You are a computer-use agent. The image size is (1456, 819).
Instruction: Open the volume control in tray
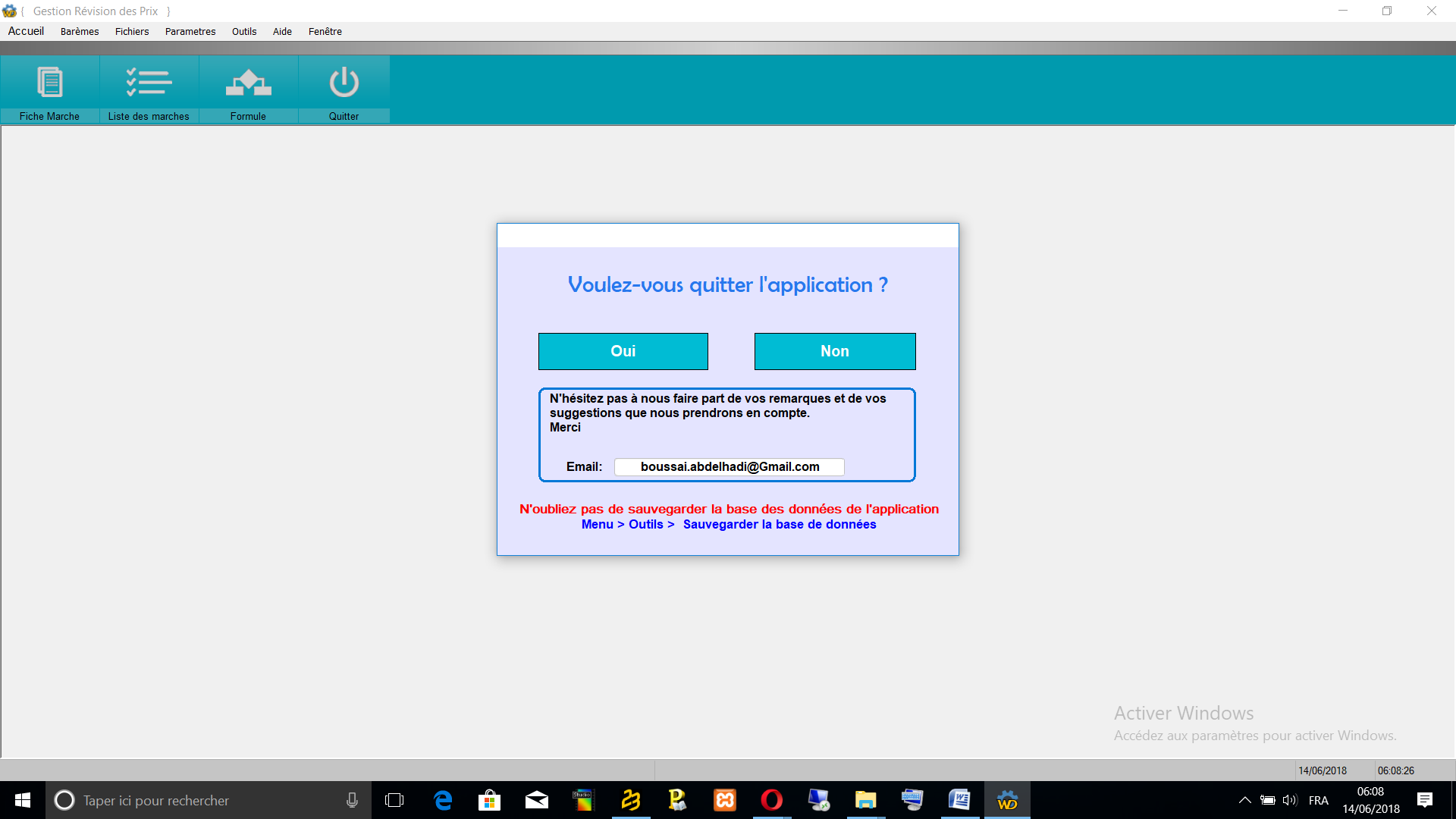(x=1289, y=800)
